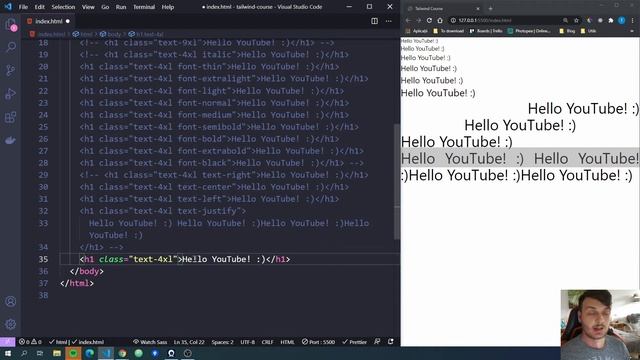The width and height of the screenshot is (640, 360).
Task: Open the CRLF end-of-line selector
Action: 267,342
